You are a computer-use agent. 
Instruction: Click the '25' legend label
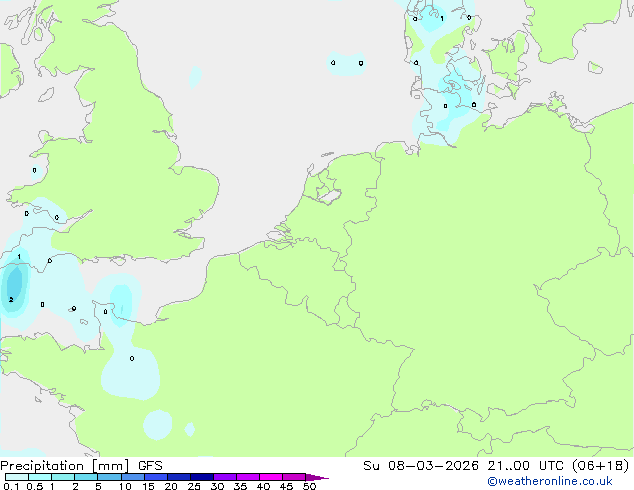point(194,486)
